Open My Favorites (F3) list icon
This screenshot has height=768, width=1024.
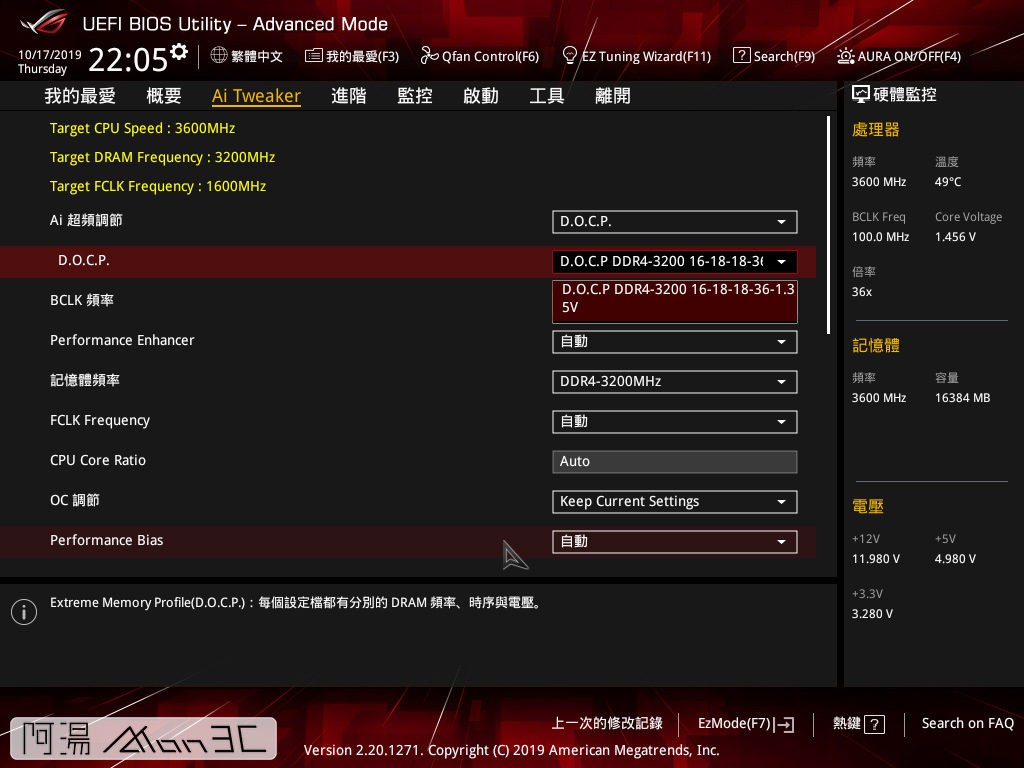[x=313, y=56]
